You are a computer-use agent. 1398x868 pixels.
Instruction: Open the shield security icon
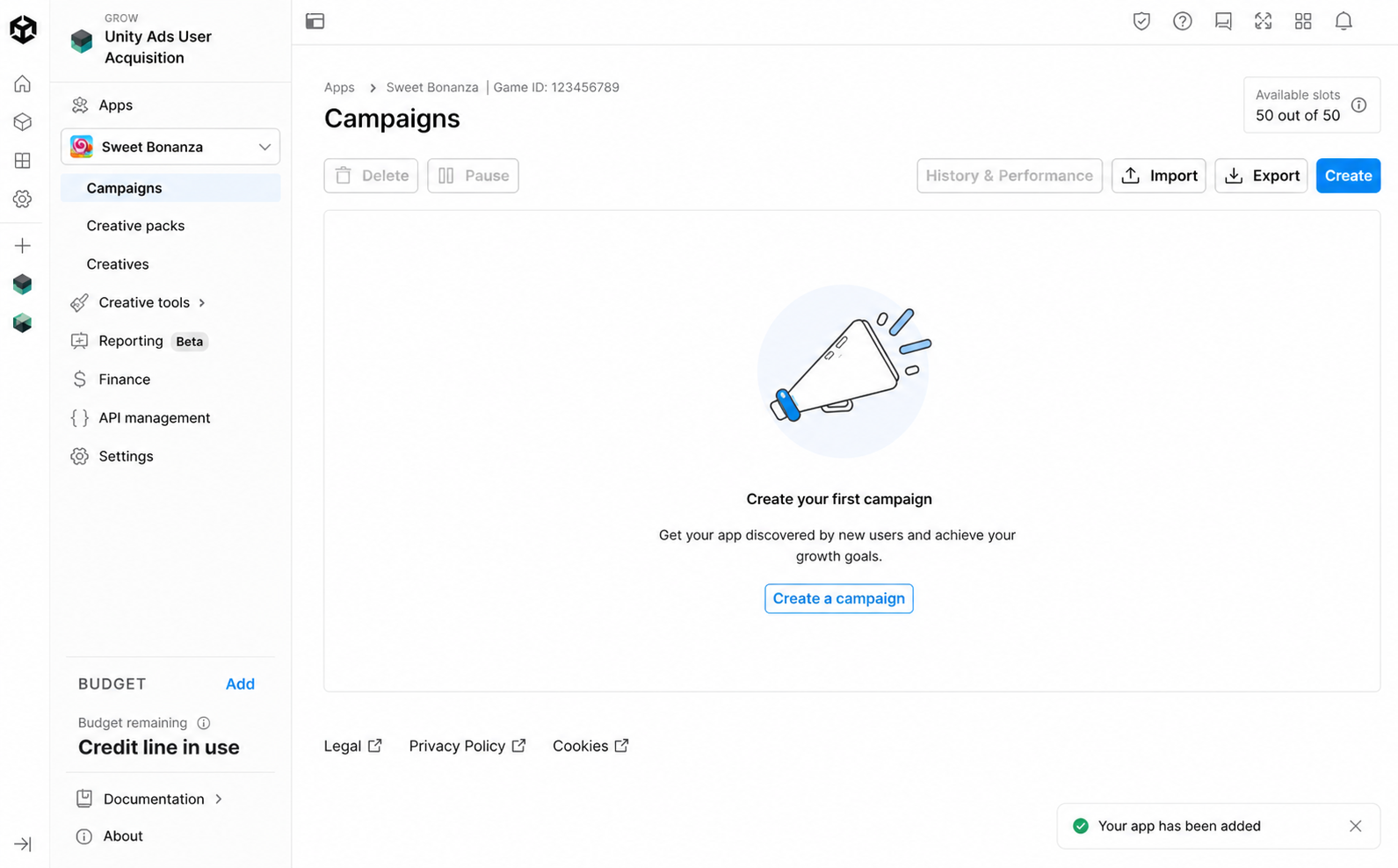click(x=1141, y=21)
